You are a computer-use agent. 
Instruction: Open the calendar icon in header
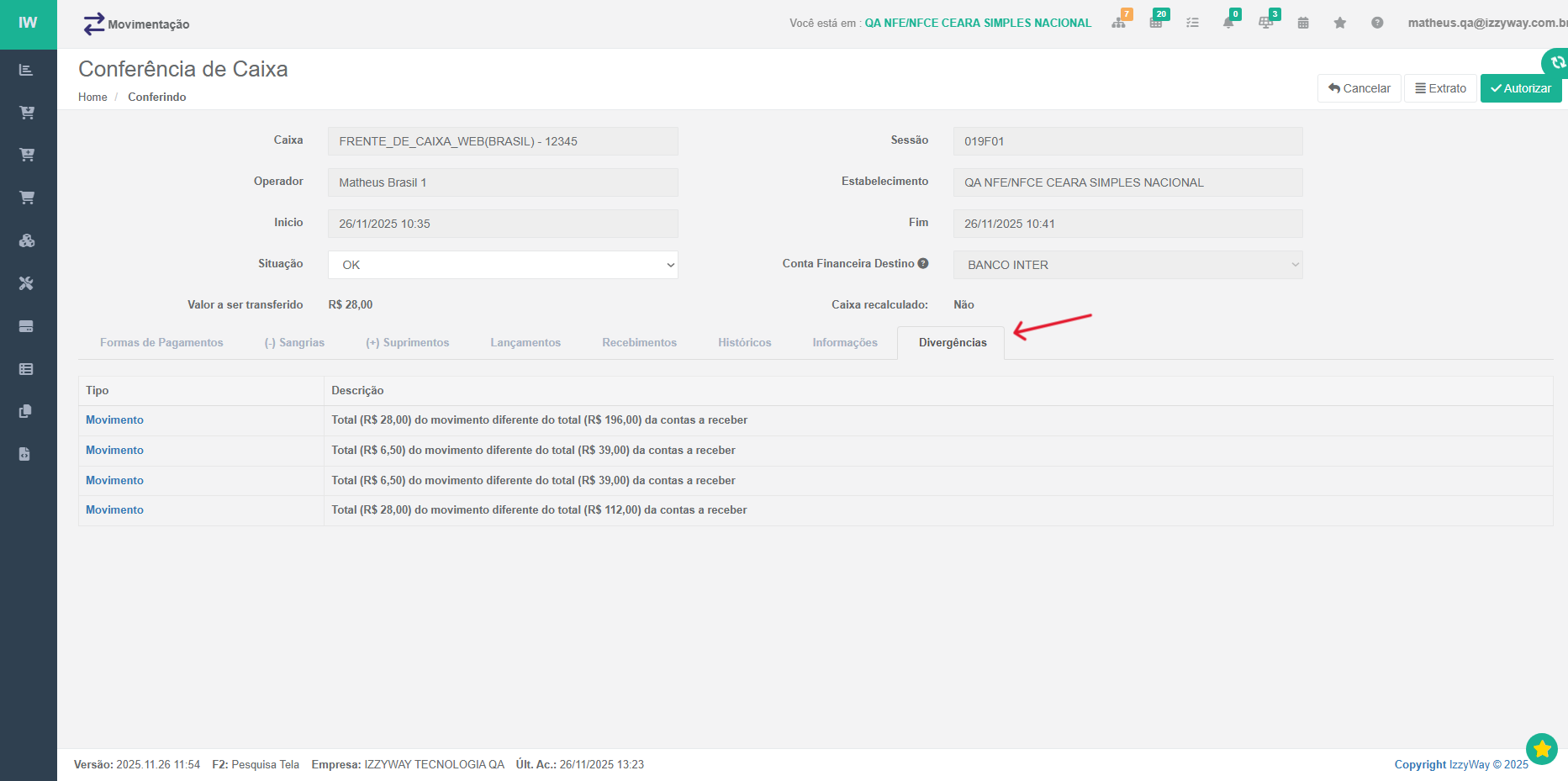click(1303, 23)
